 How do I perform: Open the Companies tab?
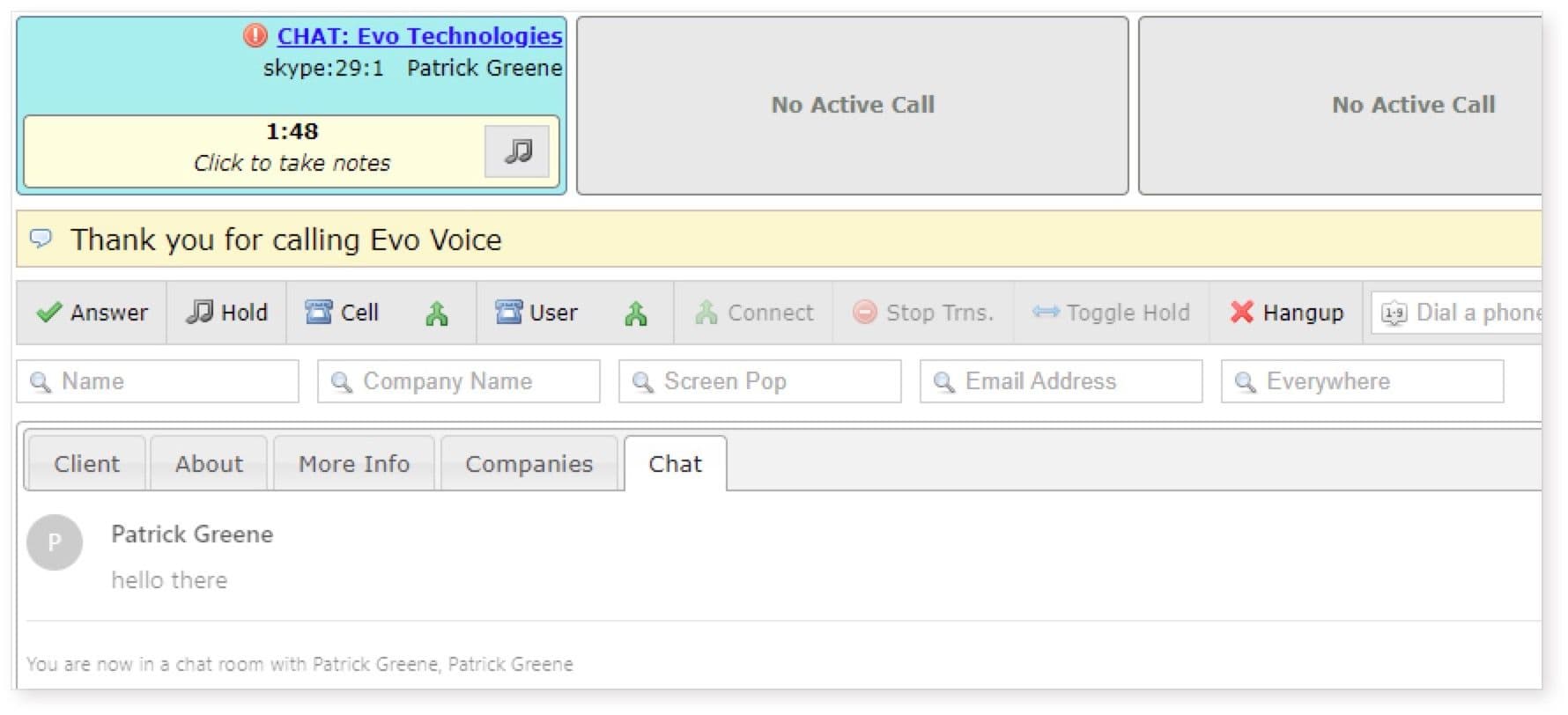point(529,463)
